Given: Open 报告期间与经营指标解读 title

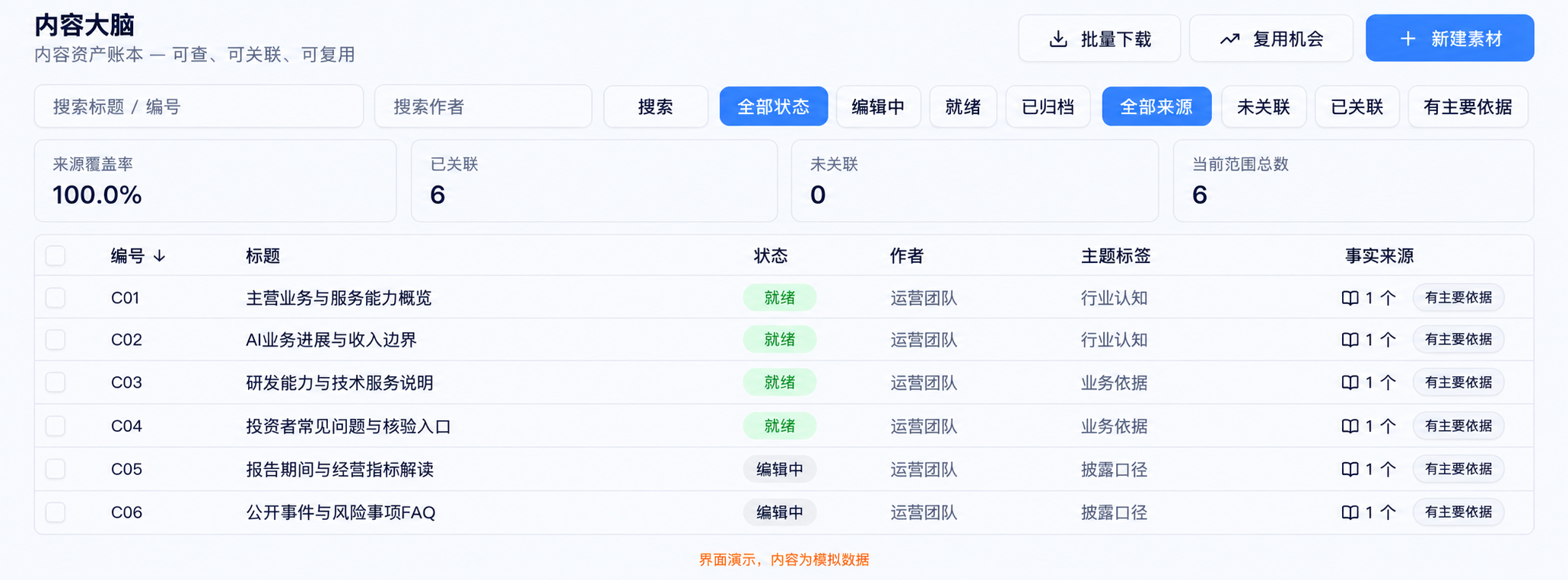Looking at the screenshot, I should click(x=339, y=469).
